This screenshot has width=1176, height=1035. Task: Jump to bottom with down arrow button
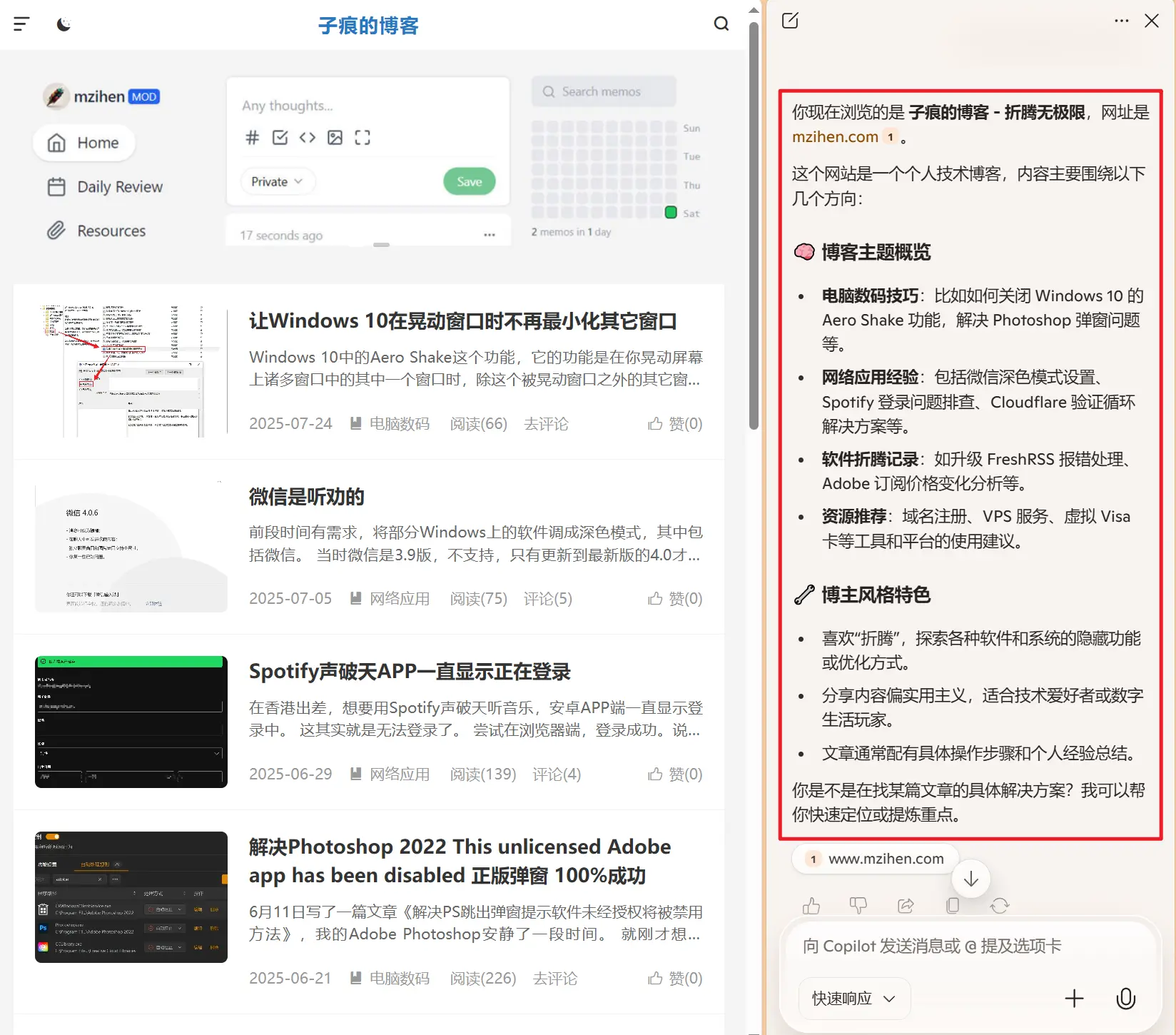(x=970, y=879)
